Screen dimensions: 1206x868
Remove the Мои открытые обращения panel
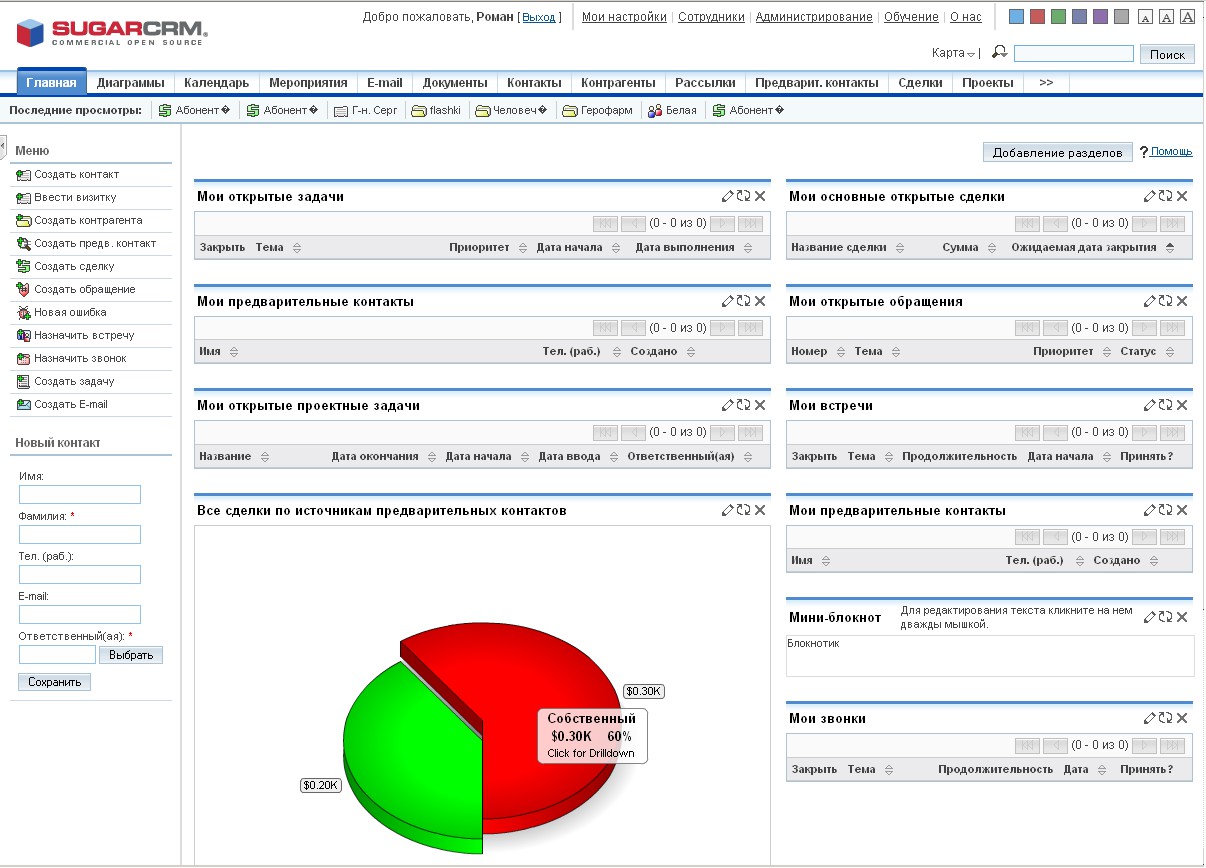click(1182, 301)
